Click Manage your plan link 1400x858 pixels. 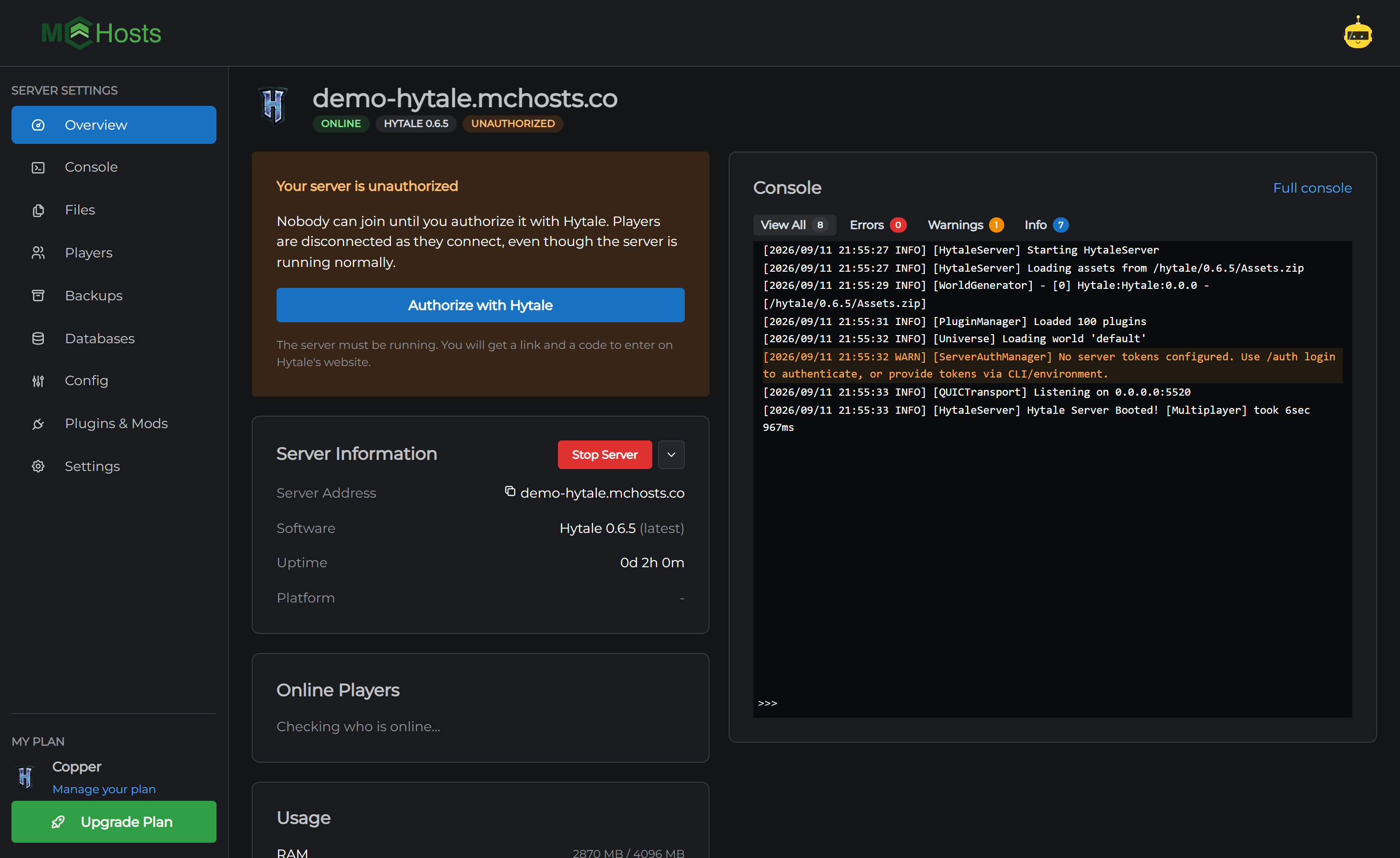(104, 789)
